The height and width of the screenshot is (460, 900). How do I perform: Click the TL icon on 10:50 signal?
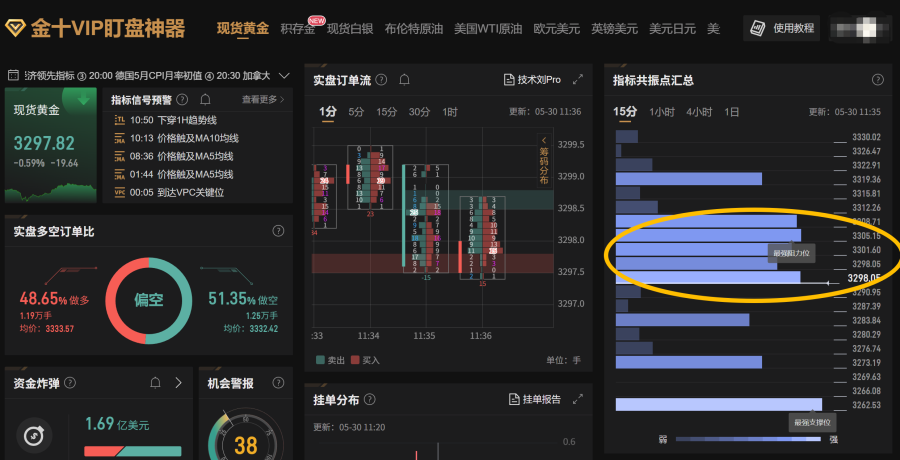[119, 120]
